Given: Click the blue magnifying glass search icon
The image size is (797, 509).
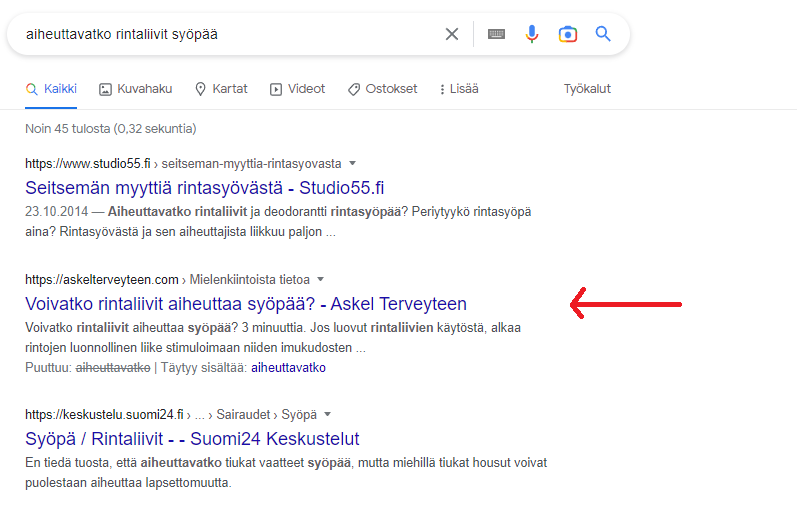Looking at the screenshot, I should click(x=603, y=34).
